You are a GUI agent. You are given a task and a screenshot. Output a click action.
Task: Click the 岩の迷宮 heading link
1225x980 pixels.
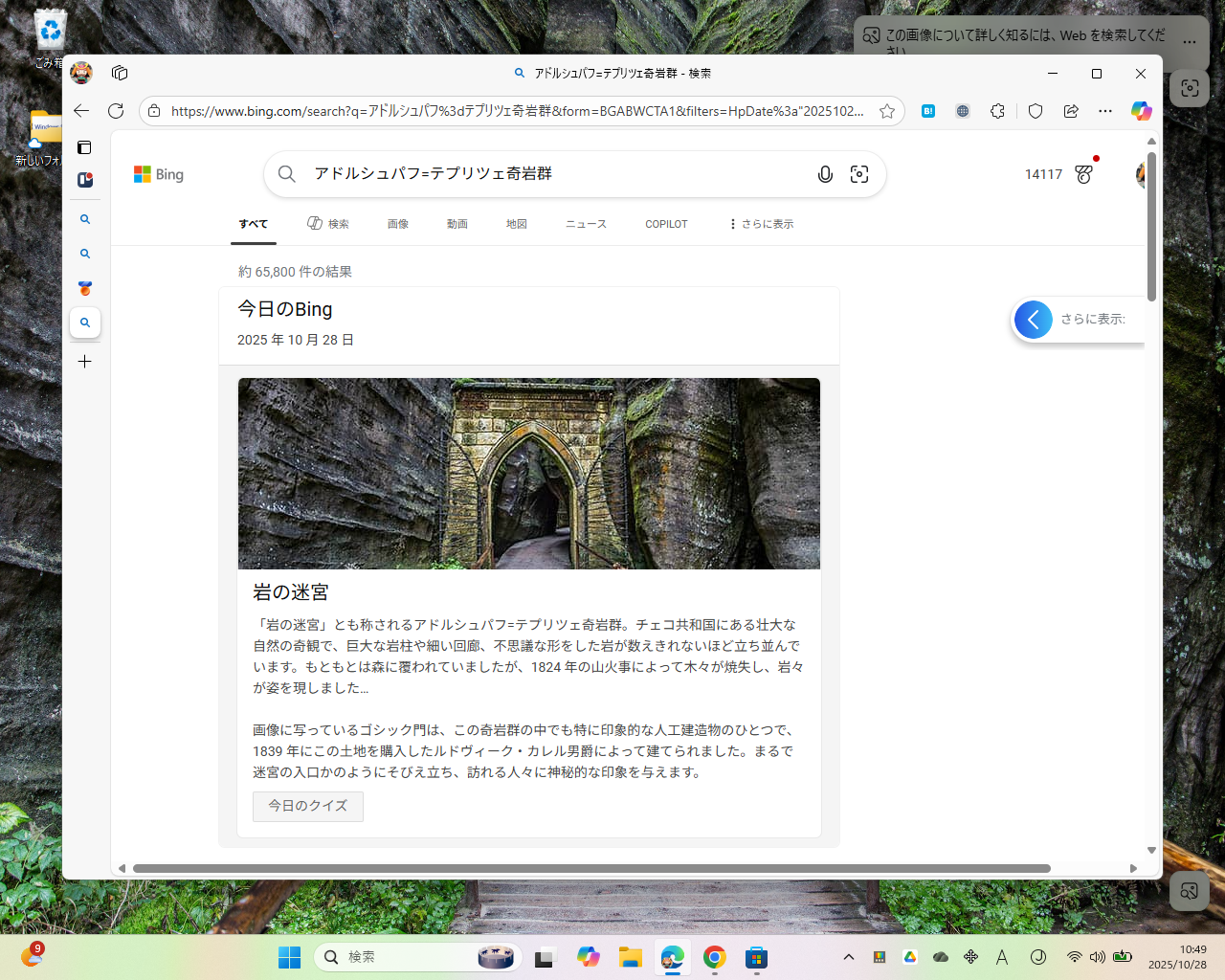click(x=291, y=591)
